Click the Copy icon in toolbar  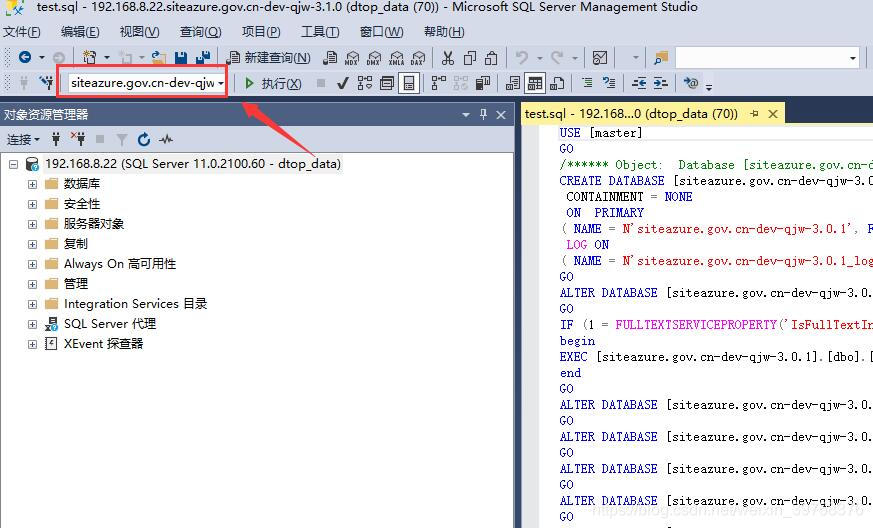coord(470,57)
